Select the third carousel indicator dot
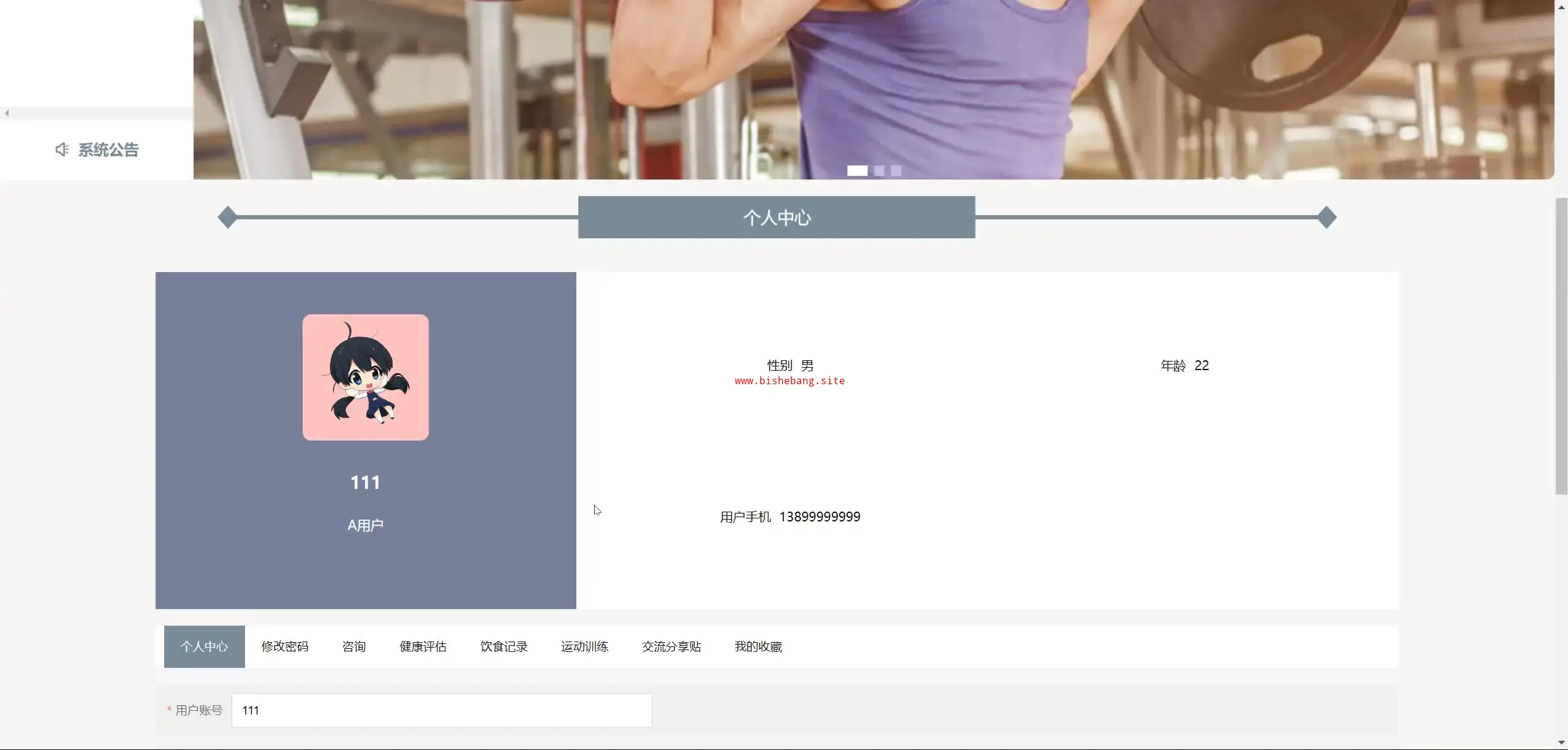 point(896,171)
